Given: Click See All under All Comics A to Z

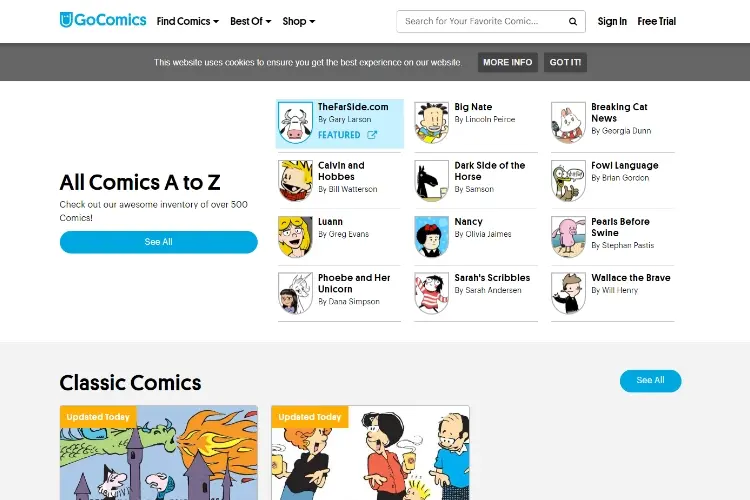Looking at the screenshot, I should (158, 242).
